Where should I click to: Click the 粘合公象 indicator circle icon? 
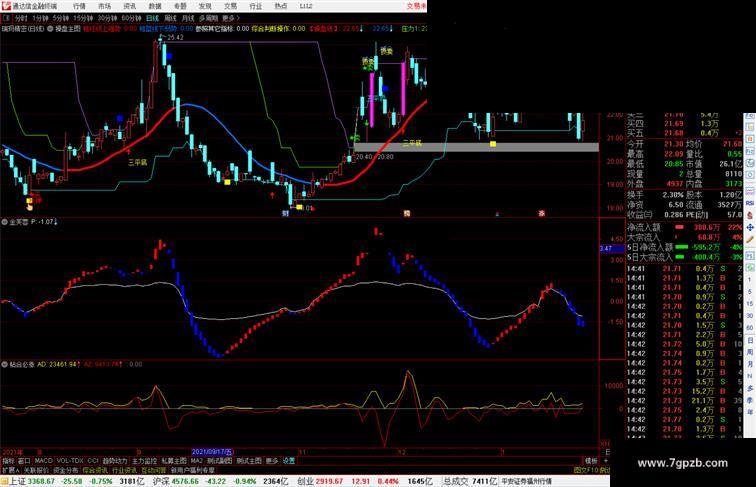[x=4, y=365]
